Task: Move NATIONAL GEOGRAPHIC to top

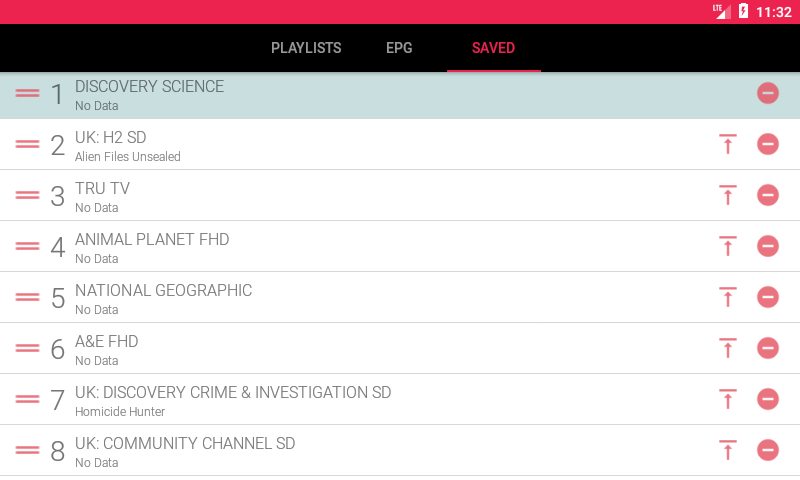Action: click(728, 297)
